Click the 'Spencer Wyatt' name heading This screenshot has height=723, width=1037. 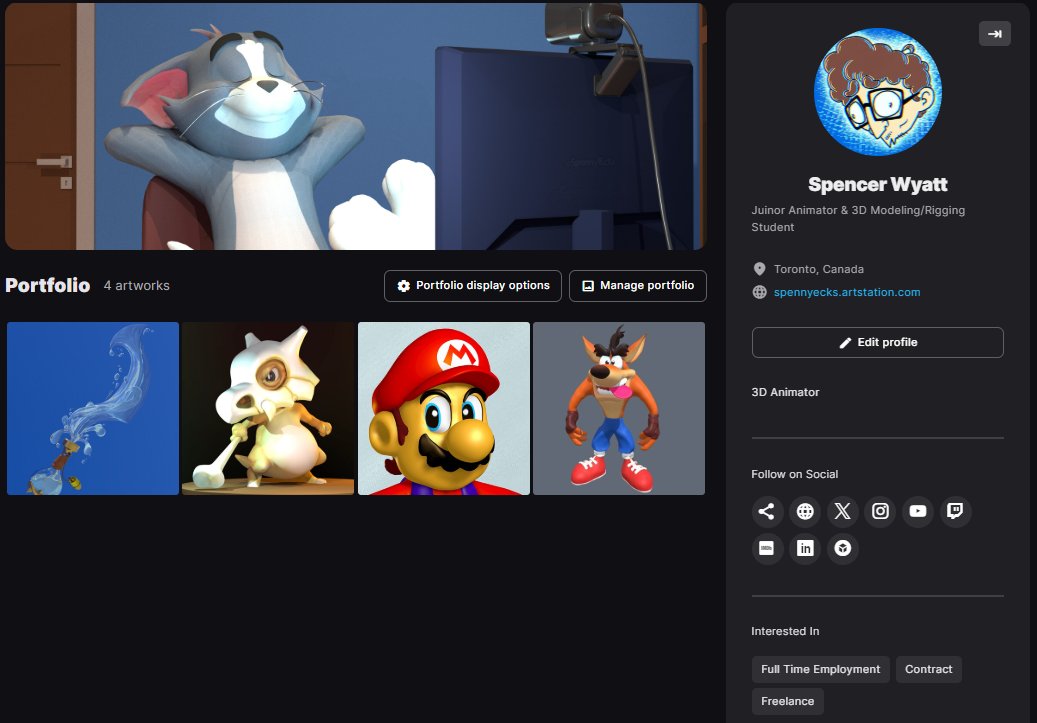(878, 185)
